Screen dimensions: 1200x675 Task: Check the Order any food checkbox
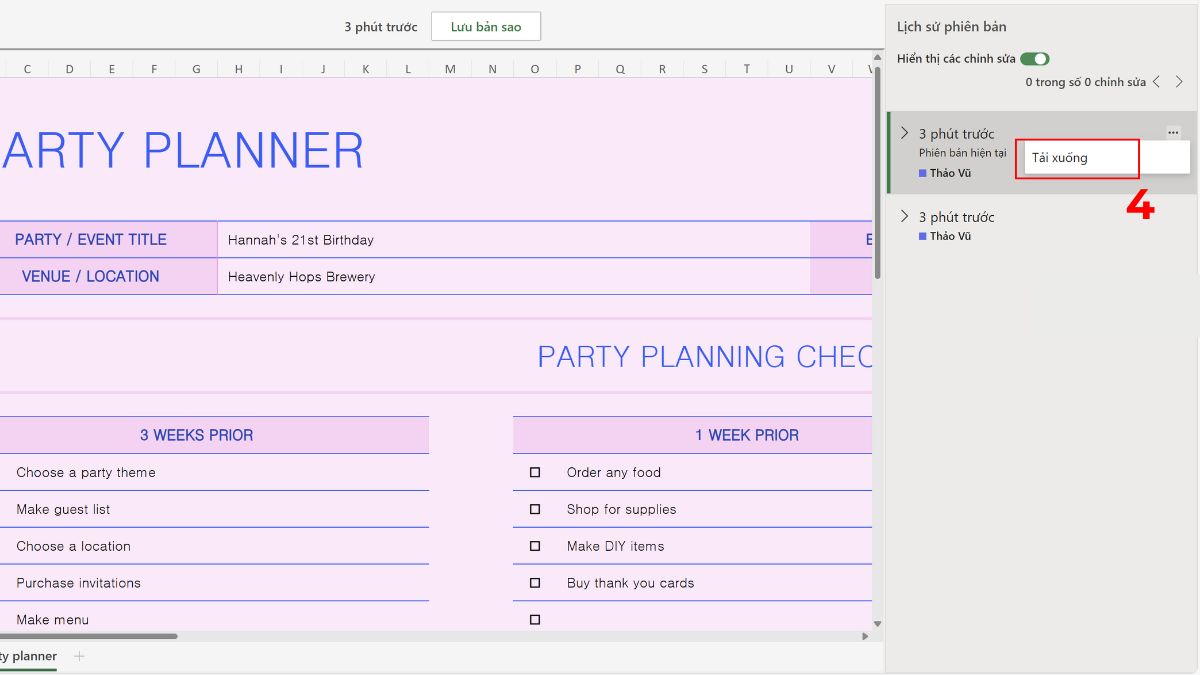(535, 472)
